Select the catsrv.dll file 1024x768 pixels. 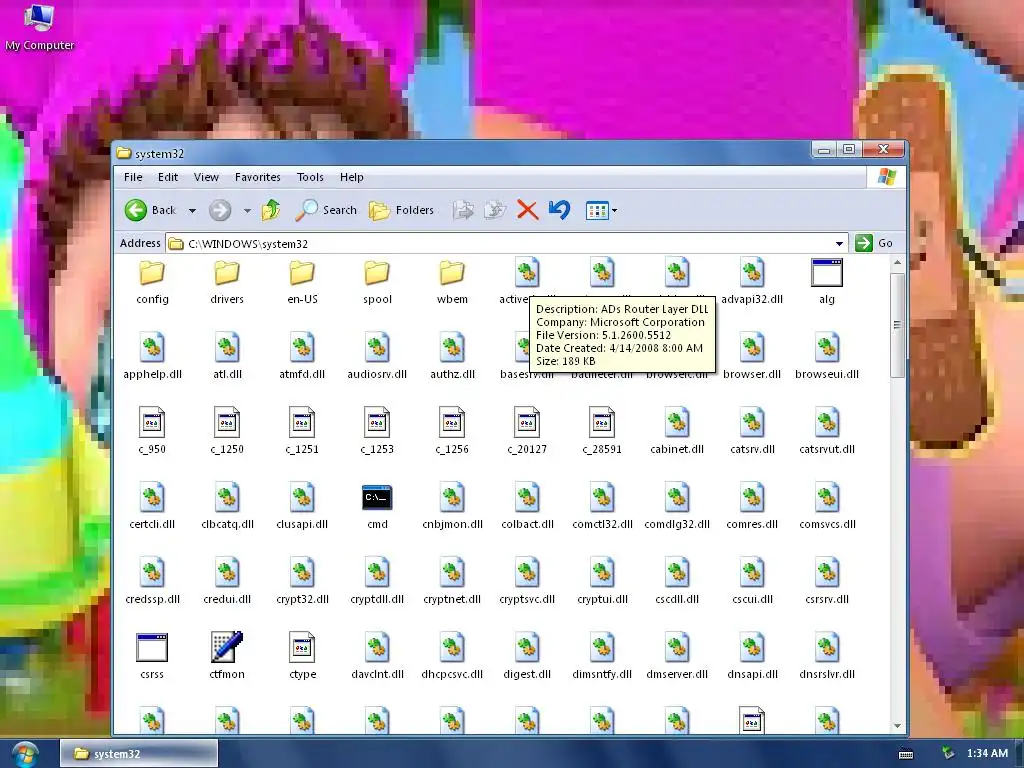(x=752, y=432)
